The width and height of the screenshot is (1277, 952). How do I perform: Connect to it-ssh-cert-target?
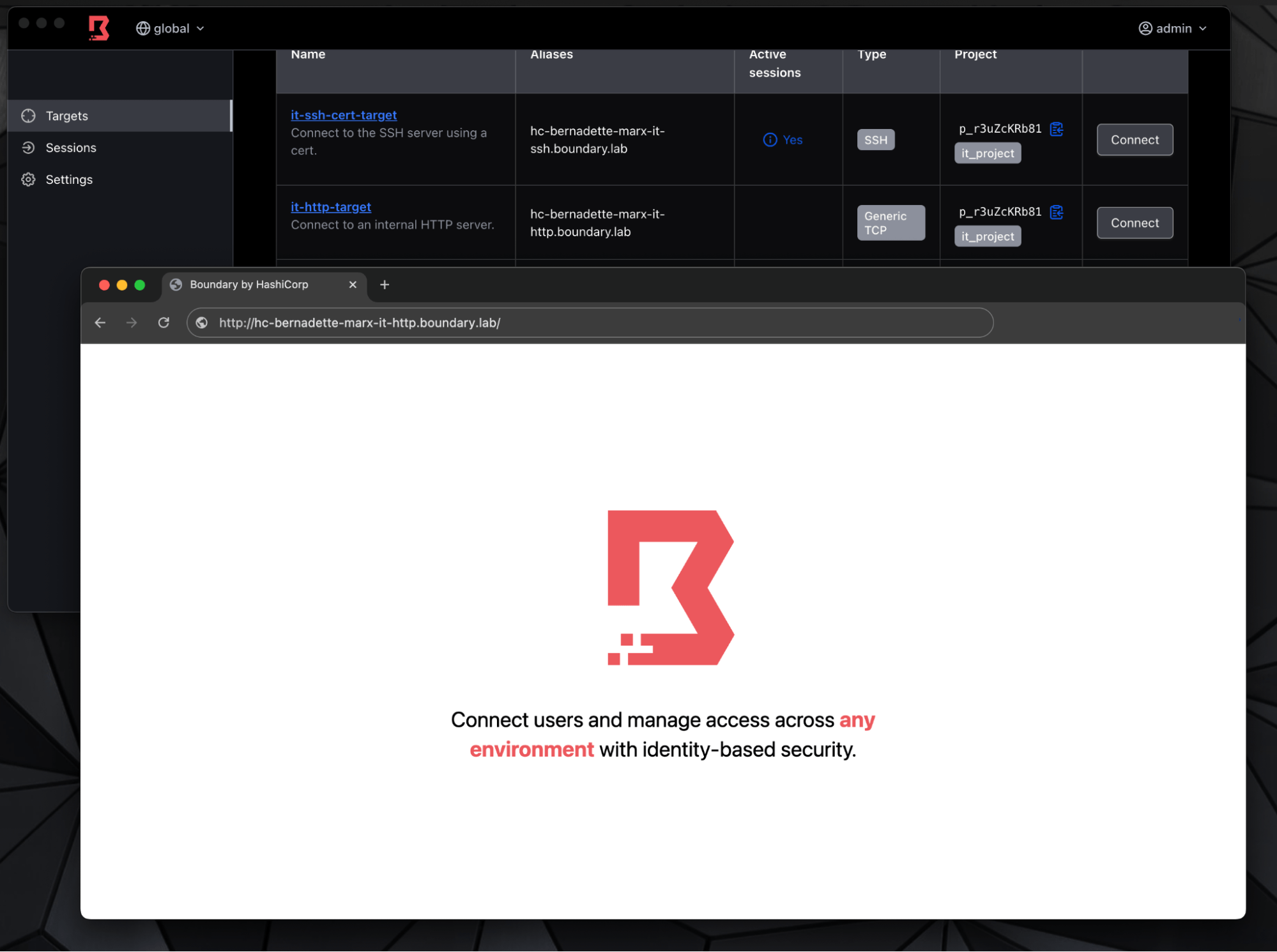1134,140
